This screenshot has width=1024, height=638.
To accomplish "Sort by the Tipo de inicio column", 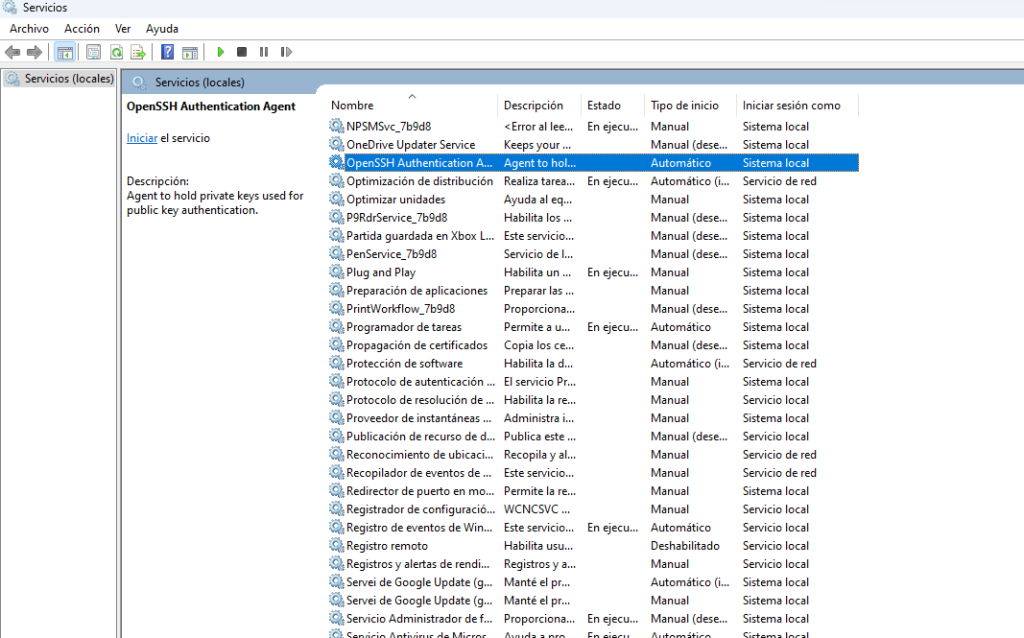I will [x=684, y=105].
